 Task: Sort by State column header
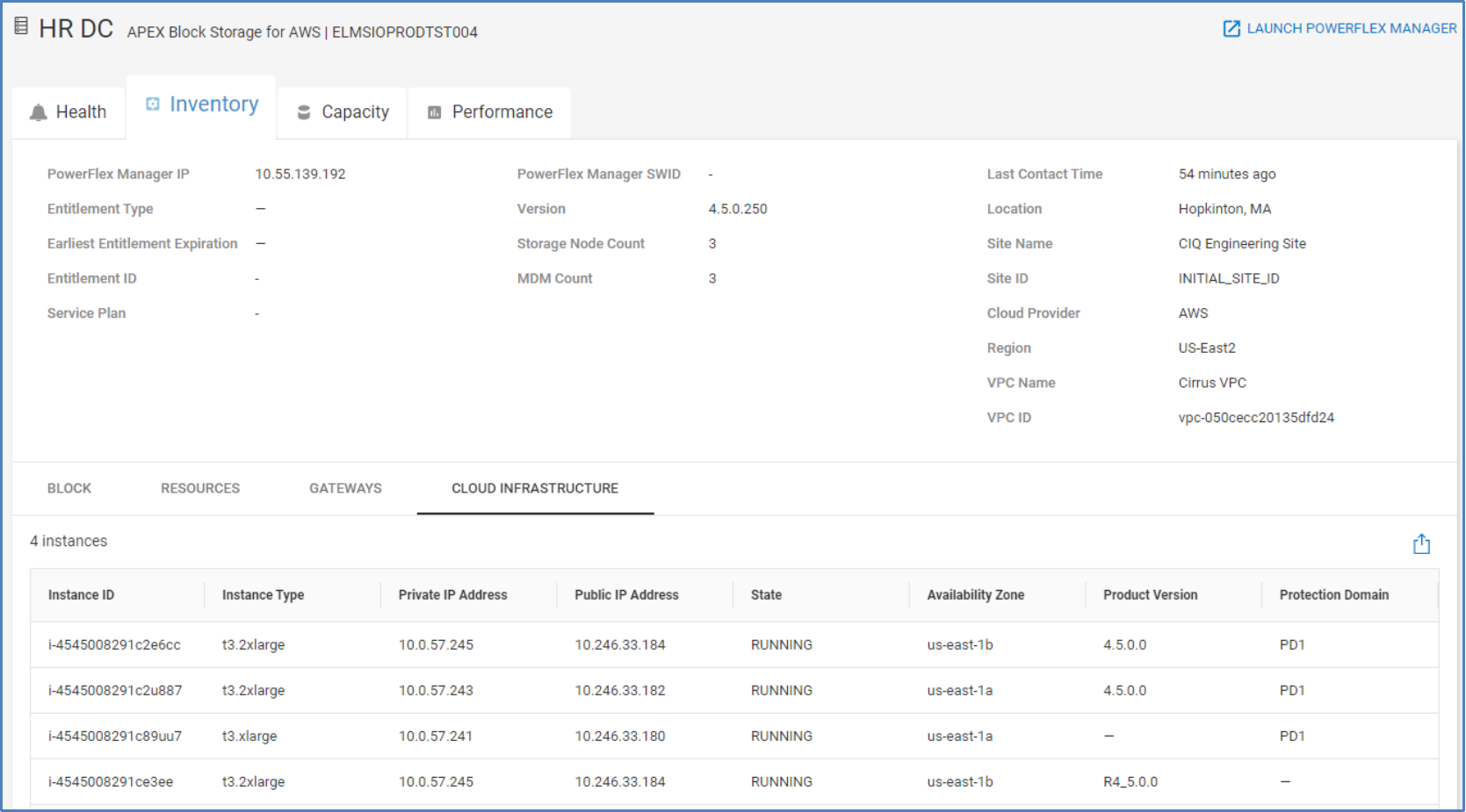[x=766, y=595]
